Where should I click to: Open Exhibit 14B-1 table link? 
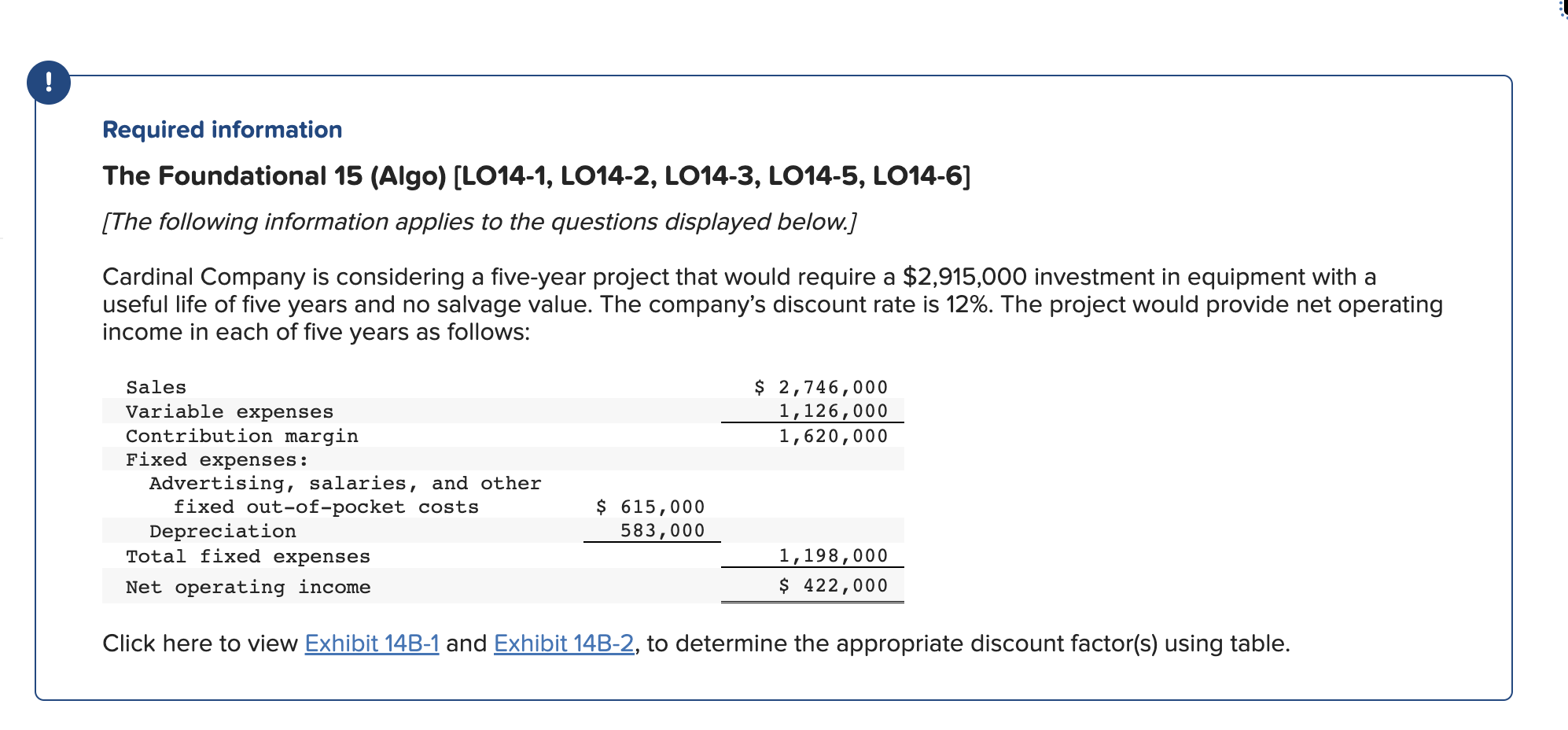[372, 643]
